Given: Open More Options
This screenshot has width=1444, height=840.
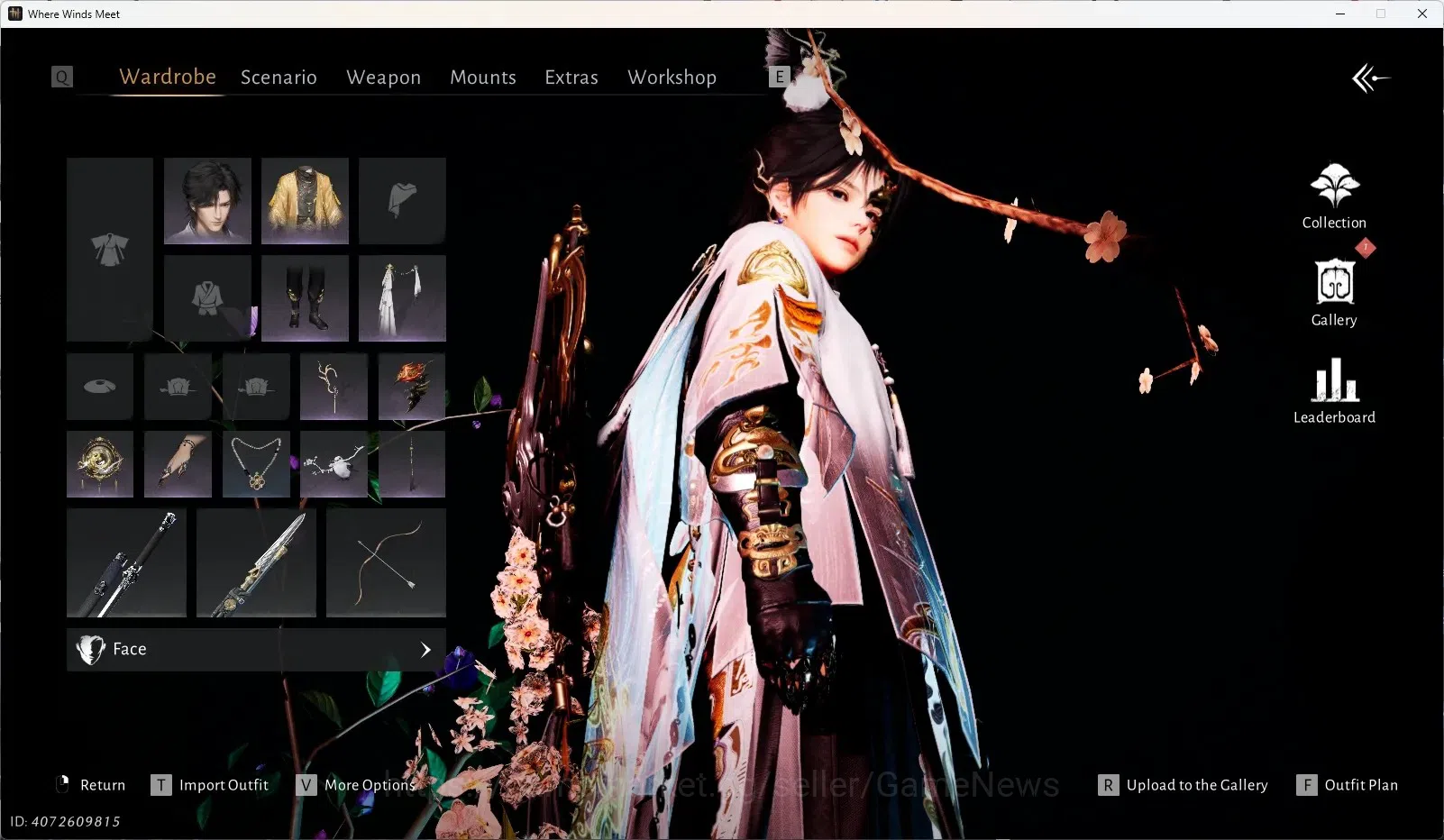Looking at the screenshot, I should pos(356,785).
